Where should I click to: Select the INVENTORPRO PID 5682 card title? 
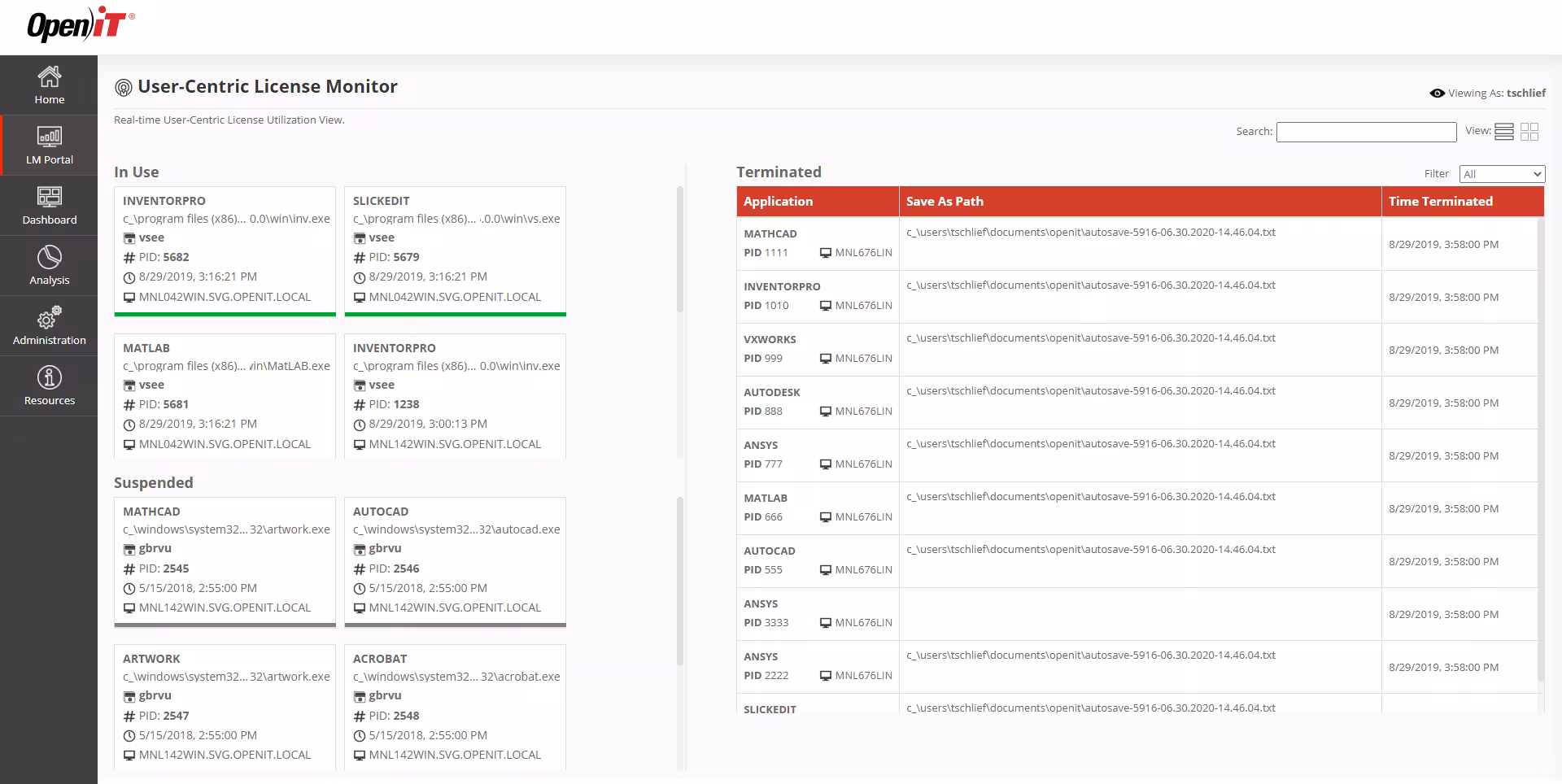[164, 201]
